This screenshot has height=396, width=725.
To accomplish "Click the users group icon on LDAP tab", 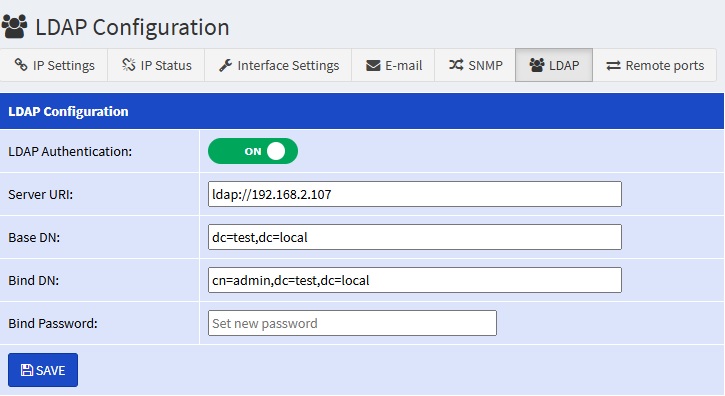I will pyautogui.click(x=537, y=65).
